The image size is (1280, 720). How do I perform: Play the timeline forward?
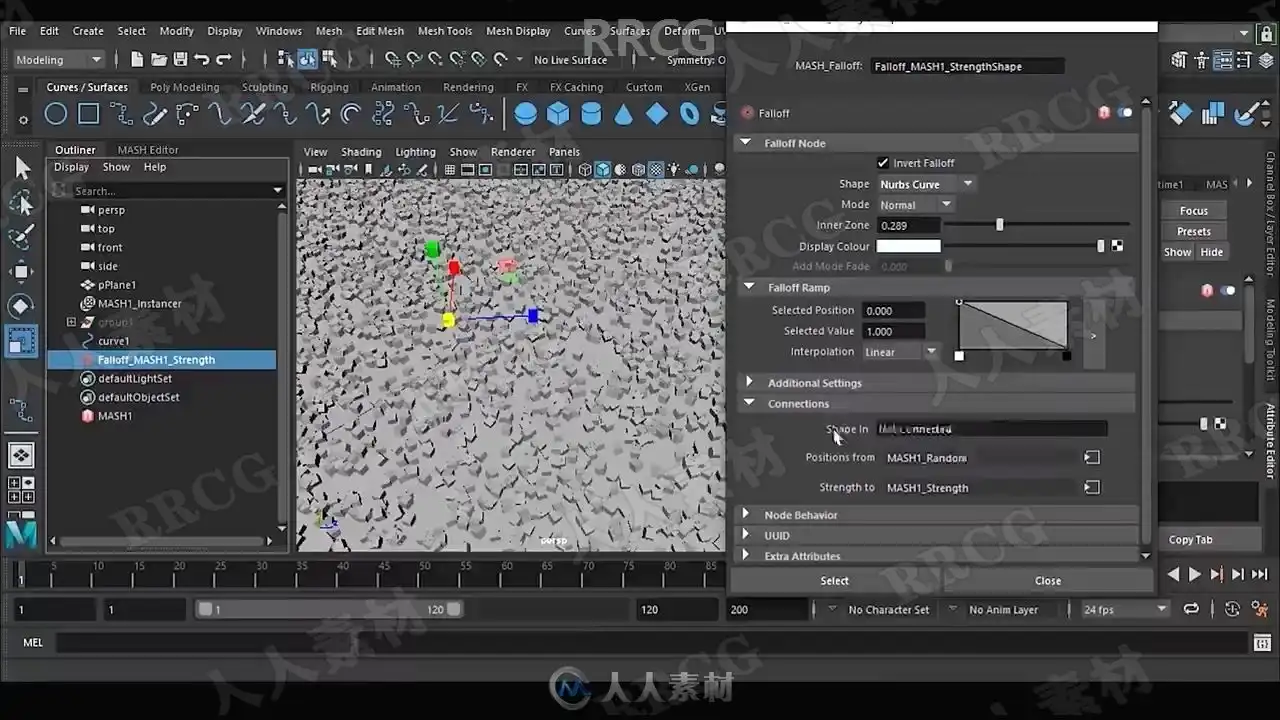pos(1194,574)
